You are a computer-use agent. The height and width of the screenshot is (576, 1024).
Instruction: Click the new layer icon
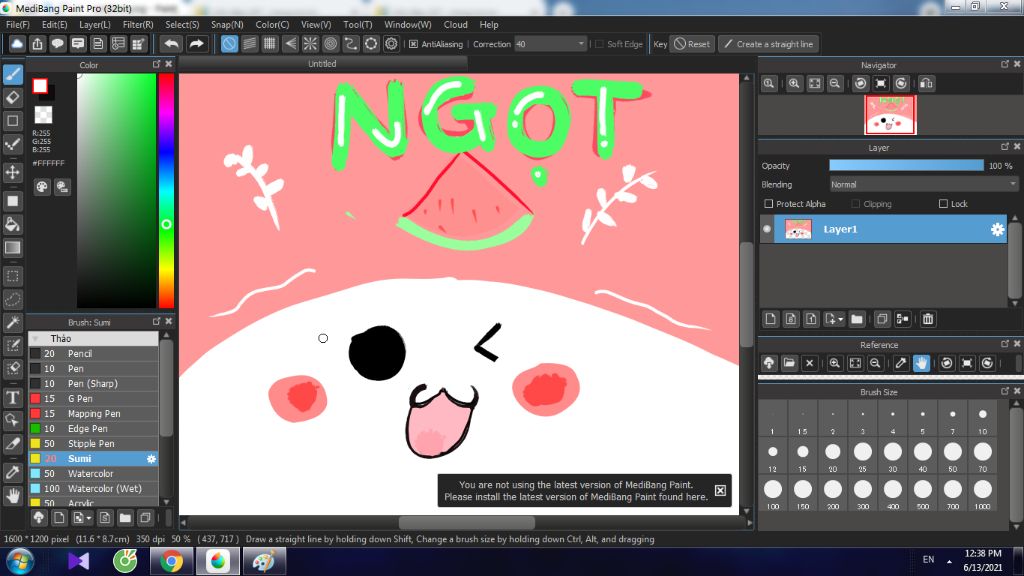pos(771,319)
